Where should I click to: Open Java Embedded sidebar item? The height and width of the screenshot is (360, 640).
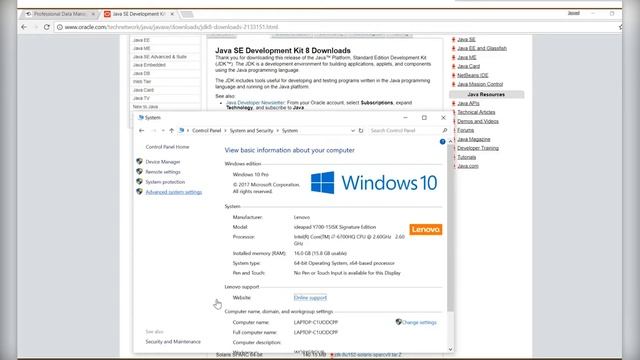(x=149, y=65)
